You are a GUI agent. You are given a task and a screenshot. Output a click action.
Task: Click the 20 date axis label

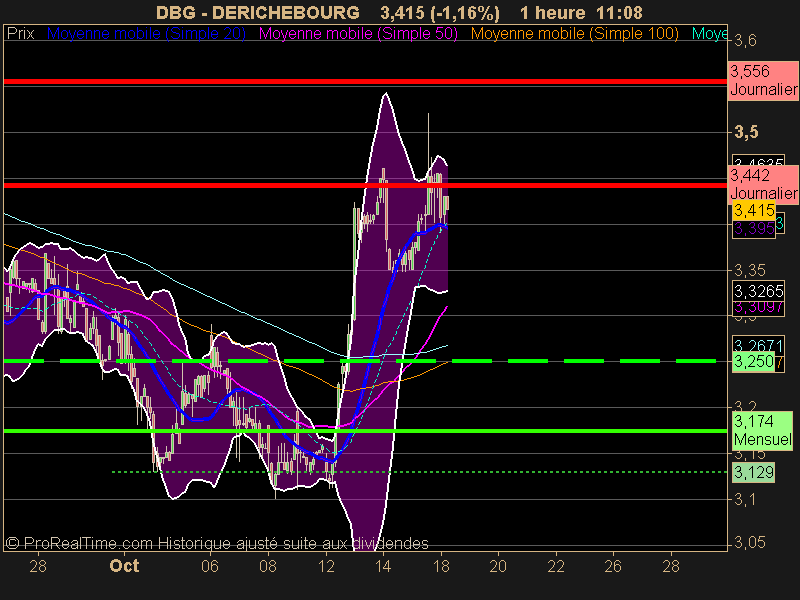(x=498, y=566)
